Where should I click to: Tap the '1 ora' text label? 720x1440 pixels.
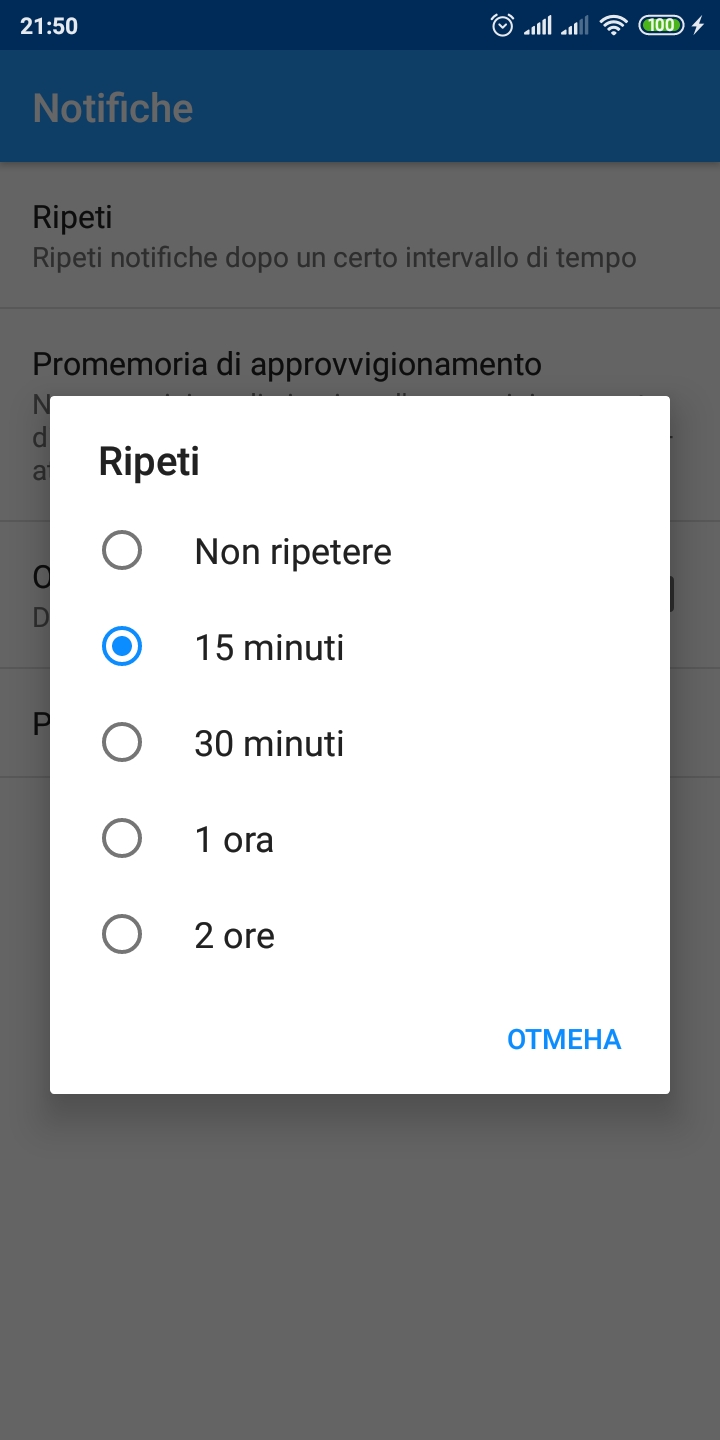tap(234, 840)
